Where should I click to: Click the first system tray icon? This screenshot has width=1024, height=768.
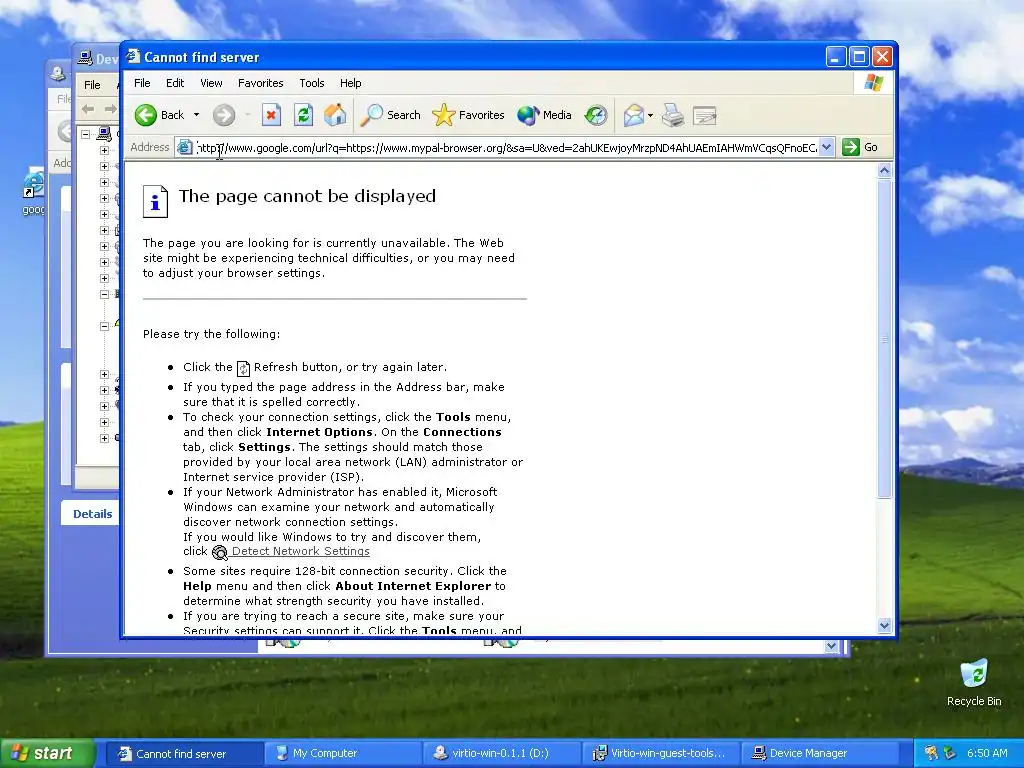[931, 753]
